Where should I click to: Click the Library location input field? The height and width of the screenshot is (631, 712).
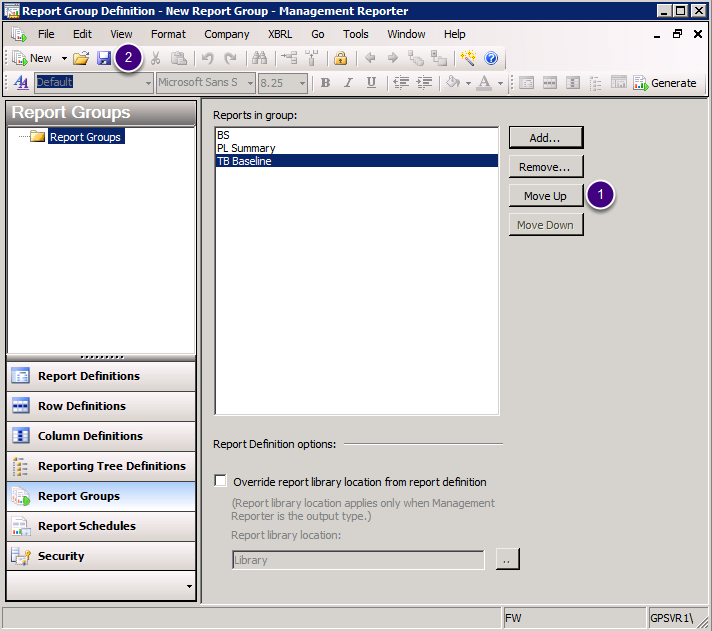[358, 560]
